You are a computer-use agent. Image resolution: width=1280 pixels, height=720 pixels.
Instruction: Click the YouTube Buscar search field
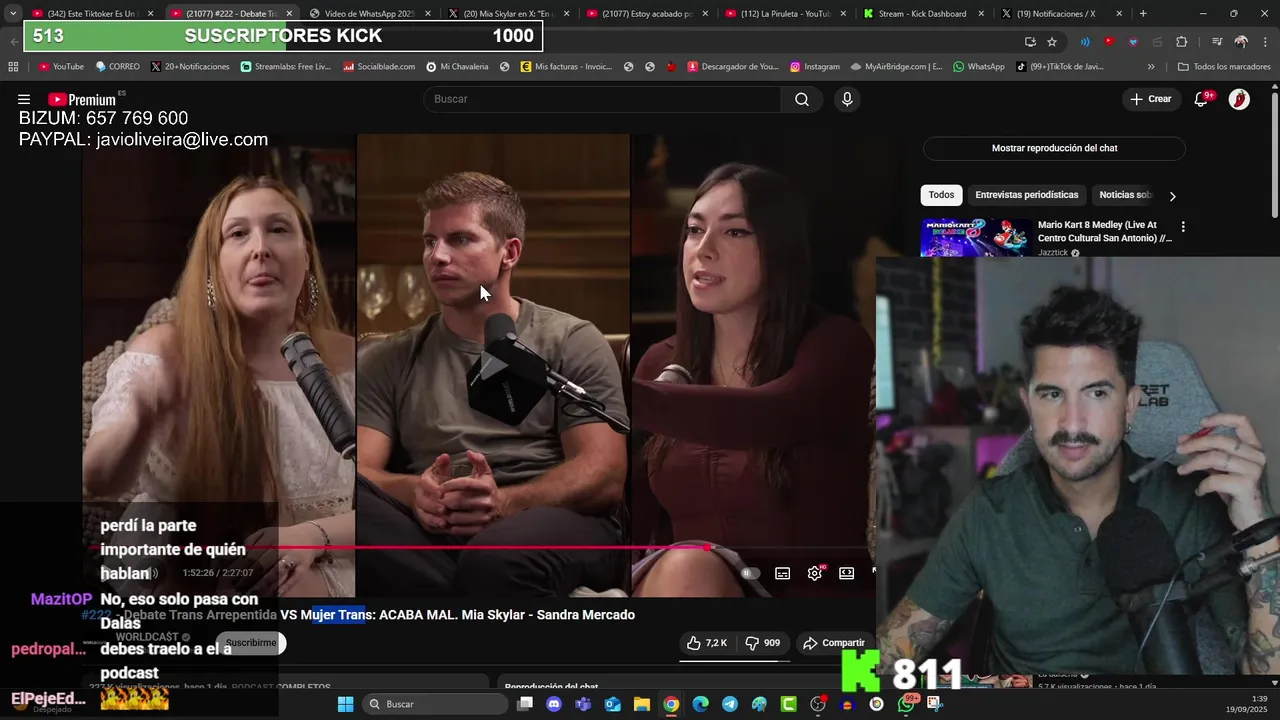coord(602,99)
